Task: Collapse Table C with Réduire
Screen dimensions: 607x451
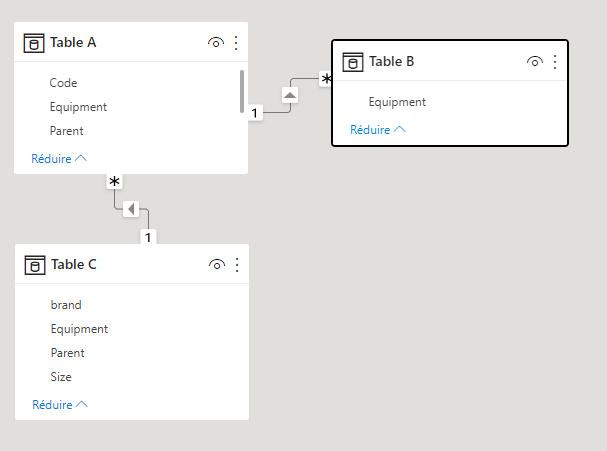Action: pyautogui.click(x=60, y=405)
